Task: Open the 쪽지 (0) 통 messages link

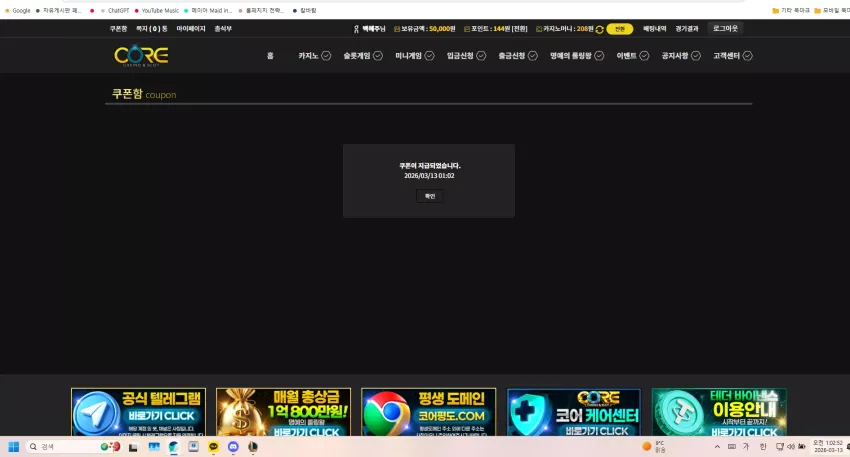Action: (x=151, y=29)
